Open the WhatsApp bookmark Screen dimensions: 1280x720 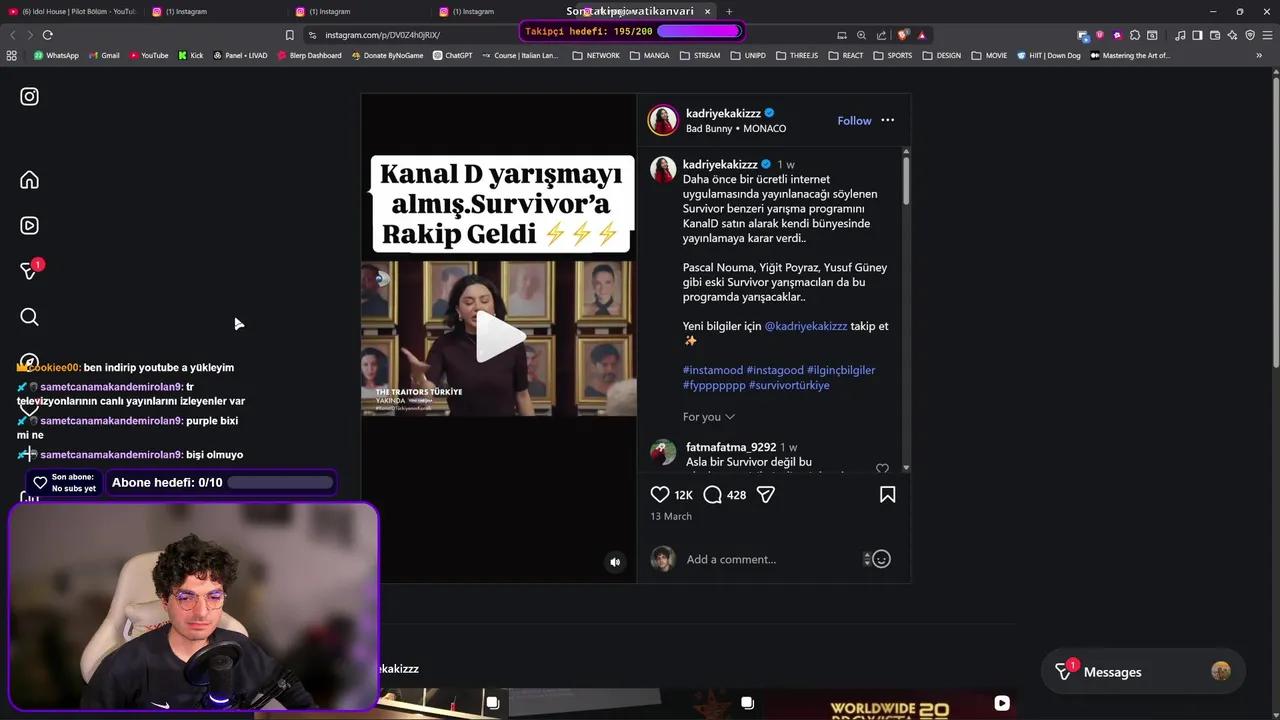tap(56, 56)
